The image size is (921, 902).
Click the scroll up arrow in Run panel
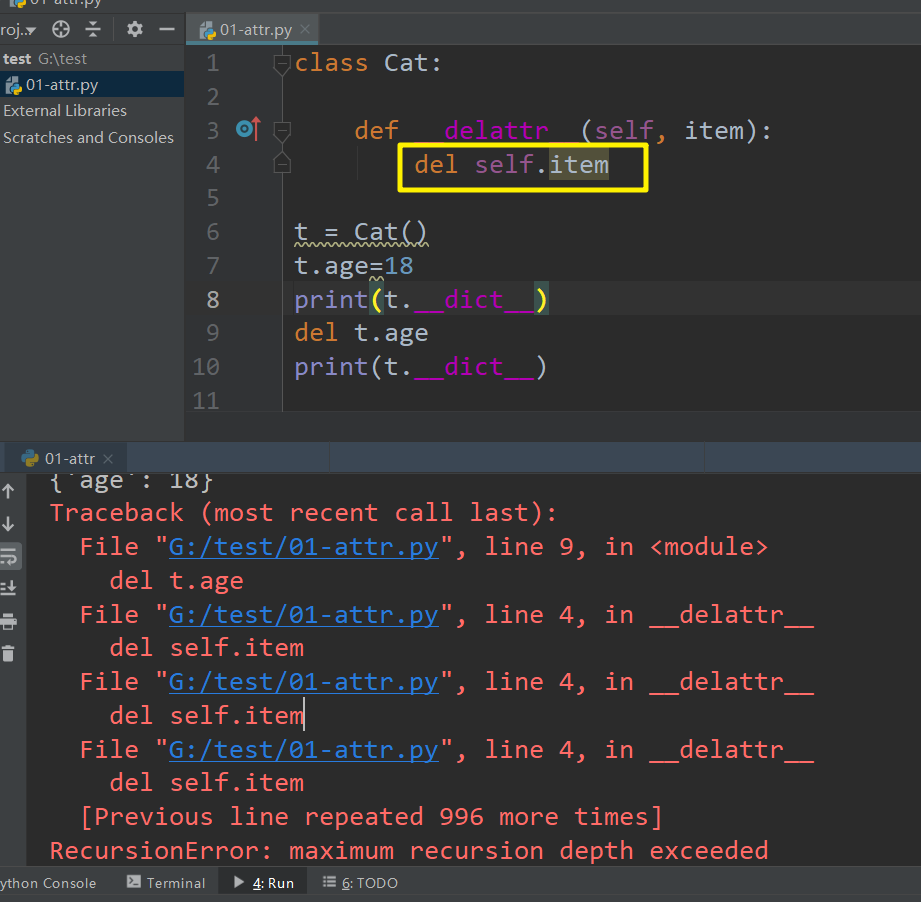(8, 491)
